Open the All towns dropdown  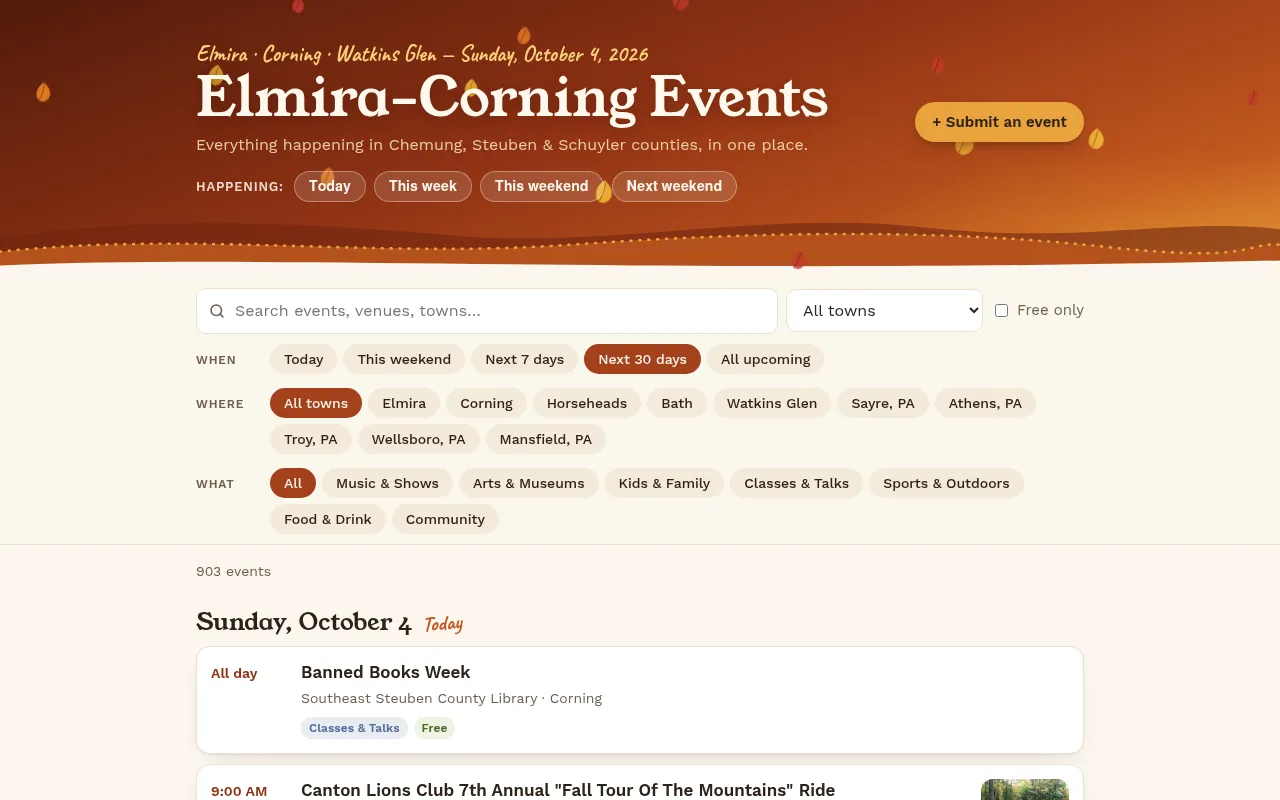tap(885, 311)
